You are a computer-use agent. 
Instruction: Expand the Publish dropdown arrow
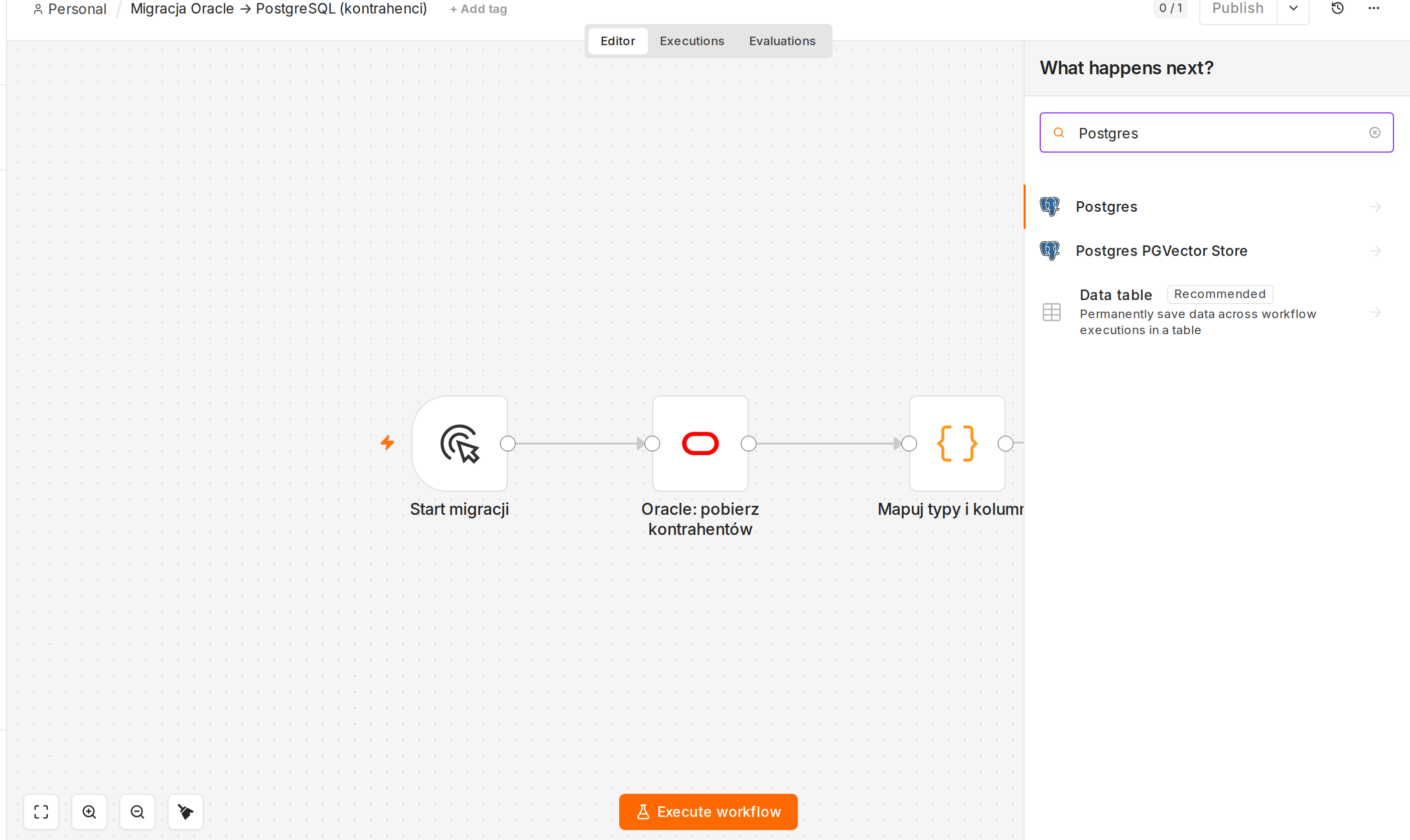point(1294,9)
